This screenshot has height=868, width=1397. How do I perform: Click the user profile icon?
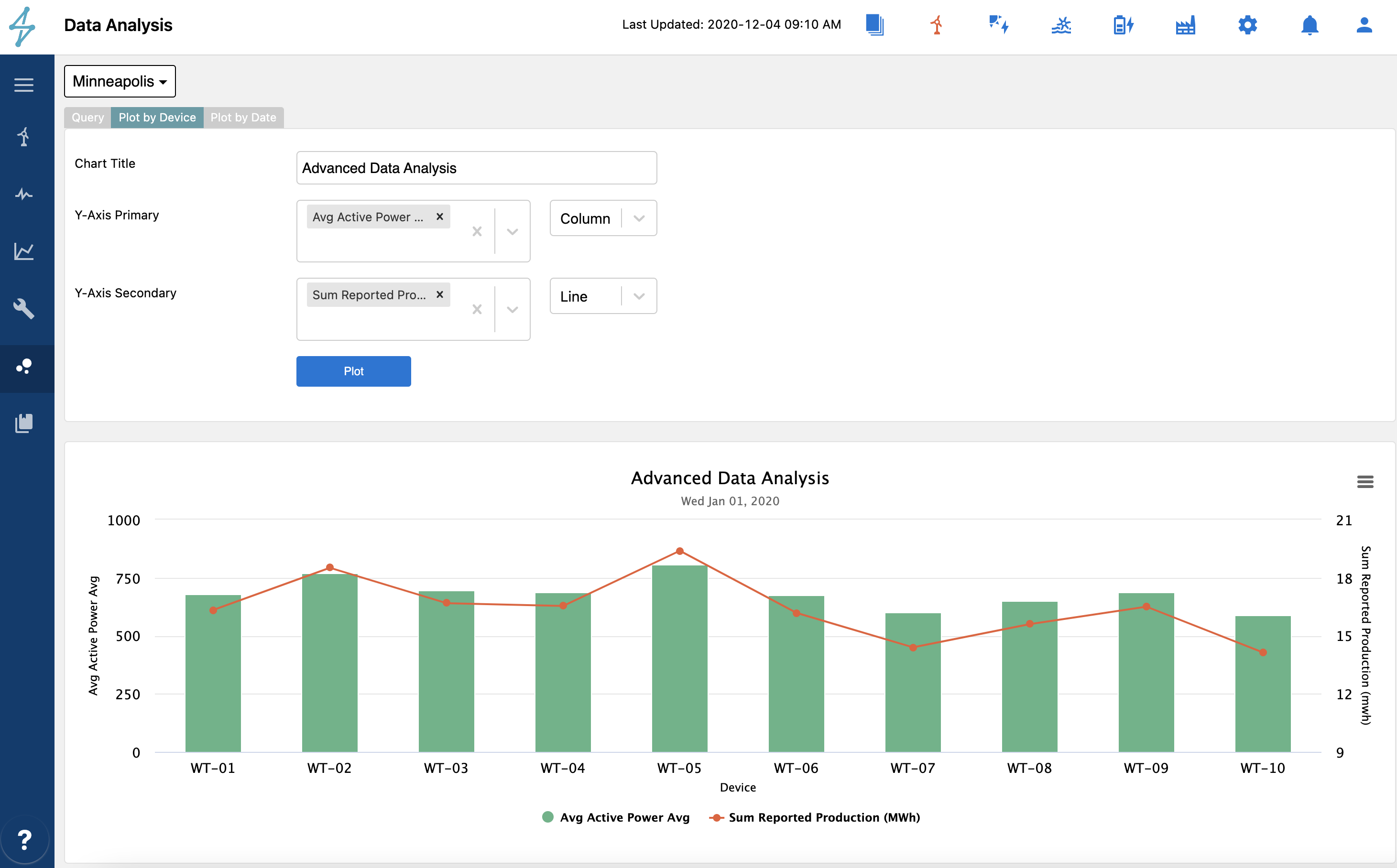1364,25
